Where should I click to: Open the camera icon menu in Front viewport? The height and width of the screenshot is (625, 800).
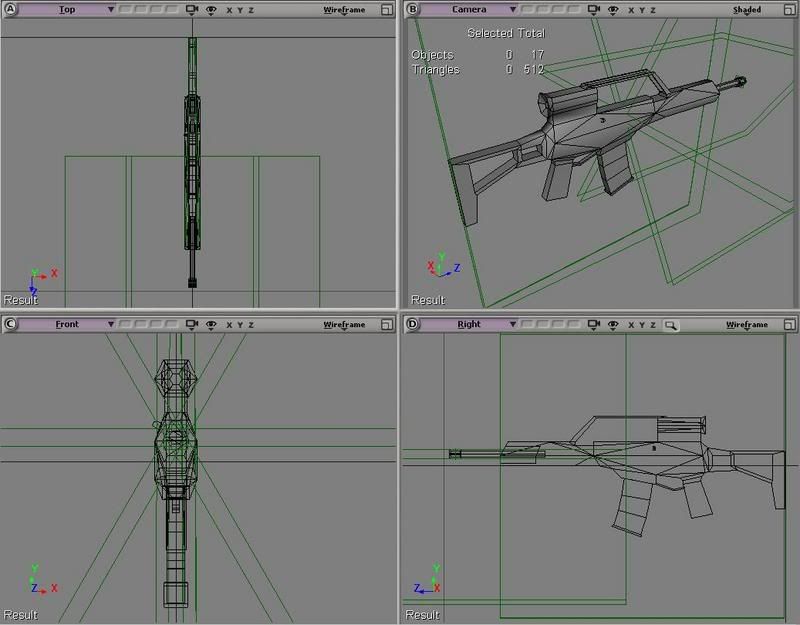click(x=192, y=324)
